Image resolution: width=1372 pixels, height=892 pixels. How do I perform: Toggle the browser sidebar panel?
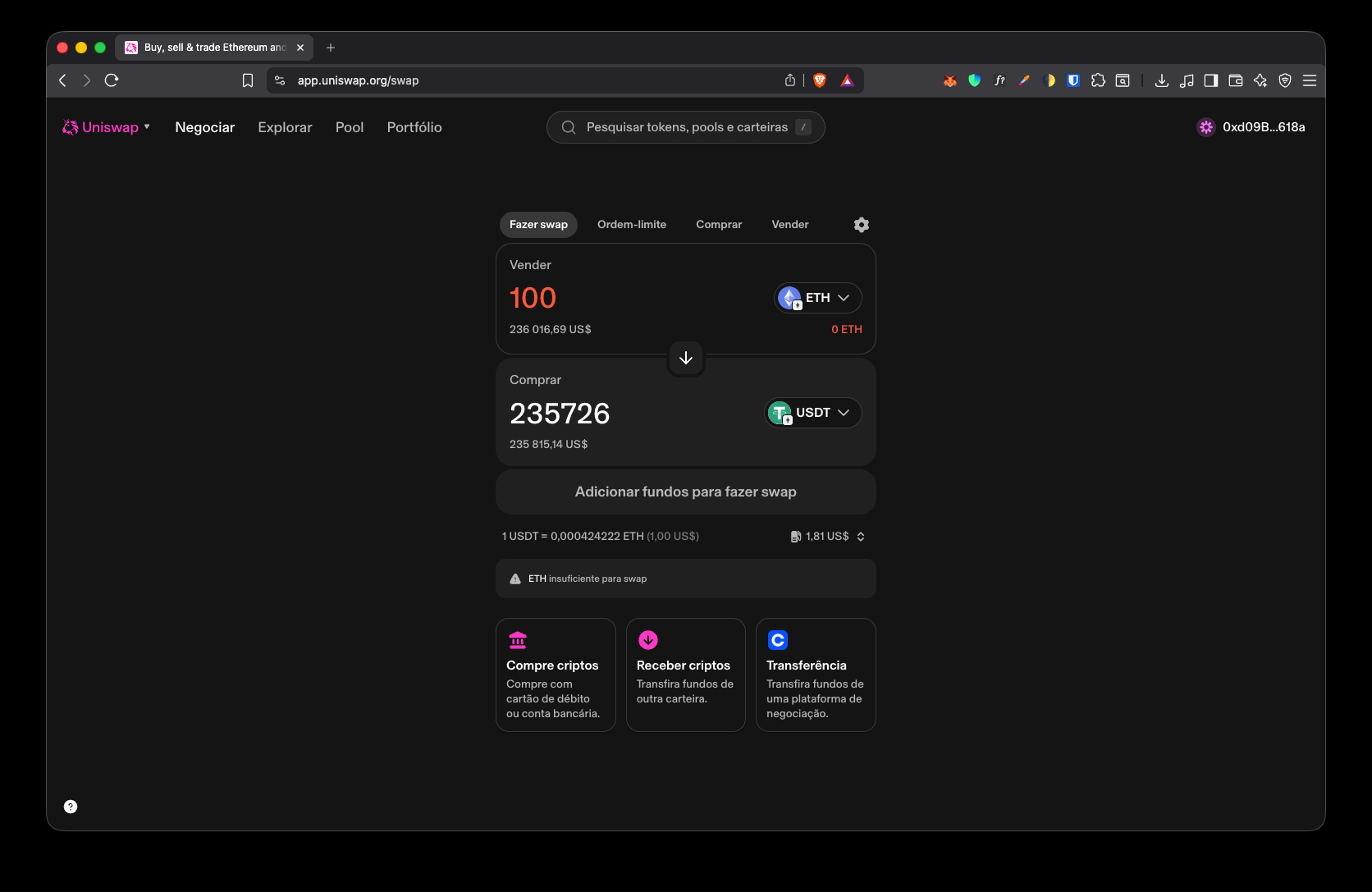point(1211,80)
